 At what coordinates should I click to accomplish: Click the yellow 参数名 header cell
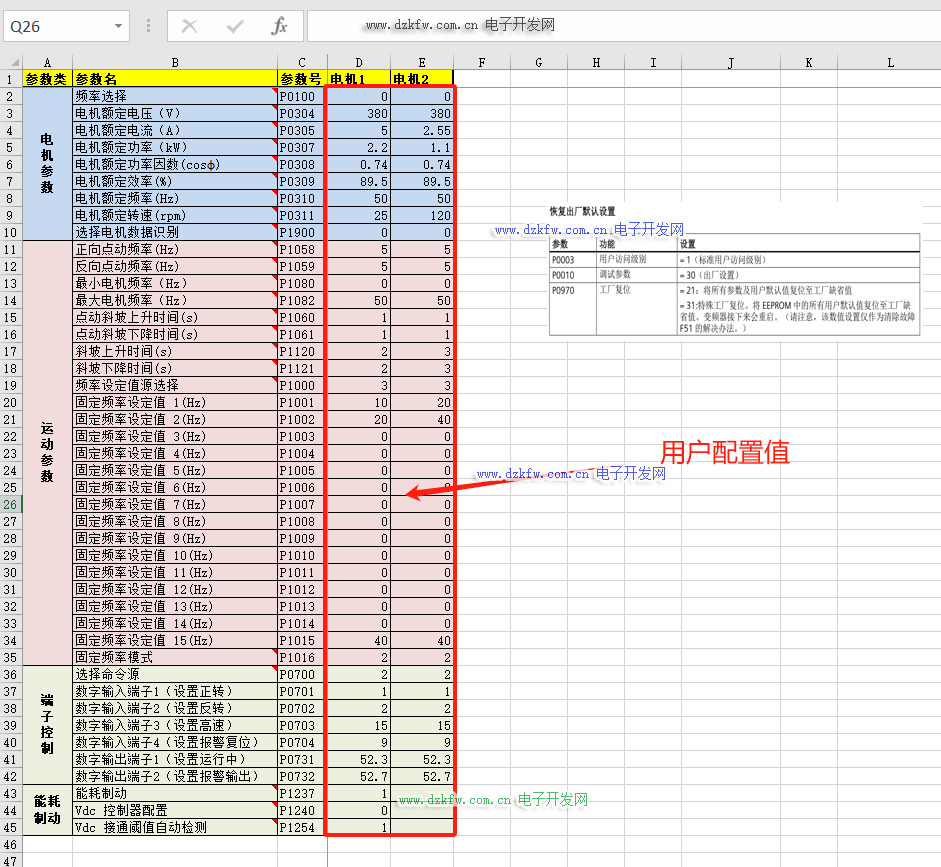[175, 80]
